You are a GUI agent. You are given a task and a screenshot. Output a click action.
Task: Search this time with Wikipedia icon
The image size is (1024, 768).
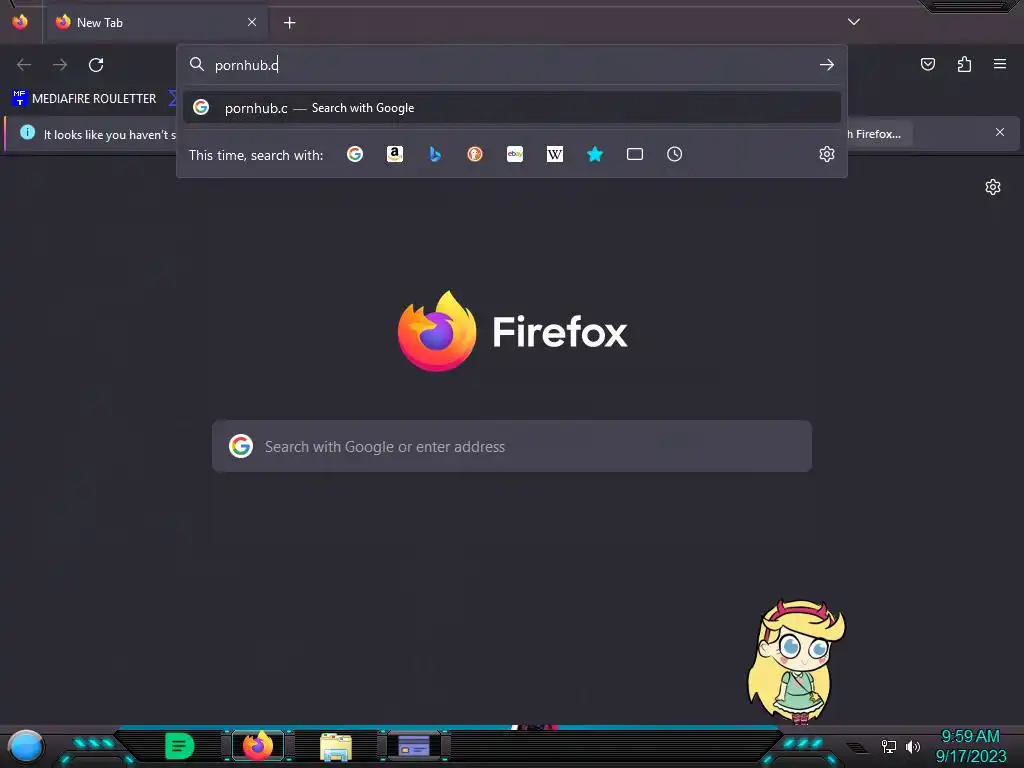click(554, 154)
